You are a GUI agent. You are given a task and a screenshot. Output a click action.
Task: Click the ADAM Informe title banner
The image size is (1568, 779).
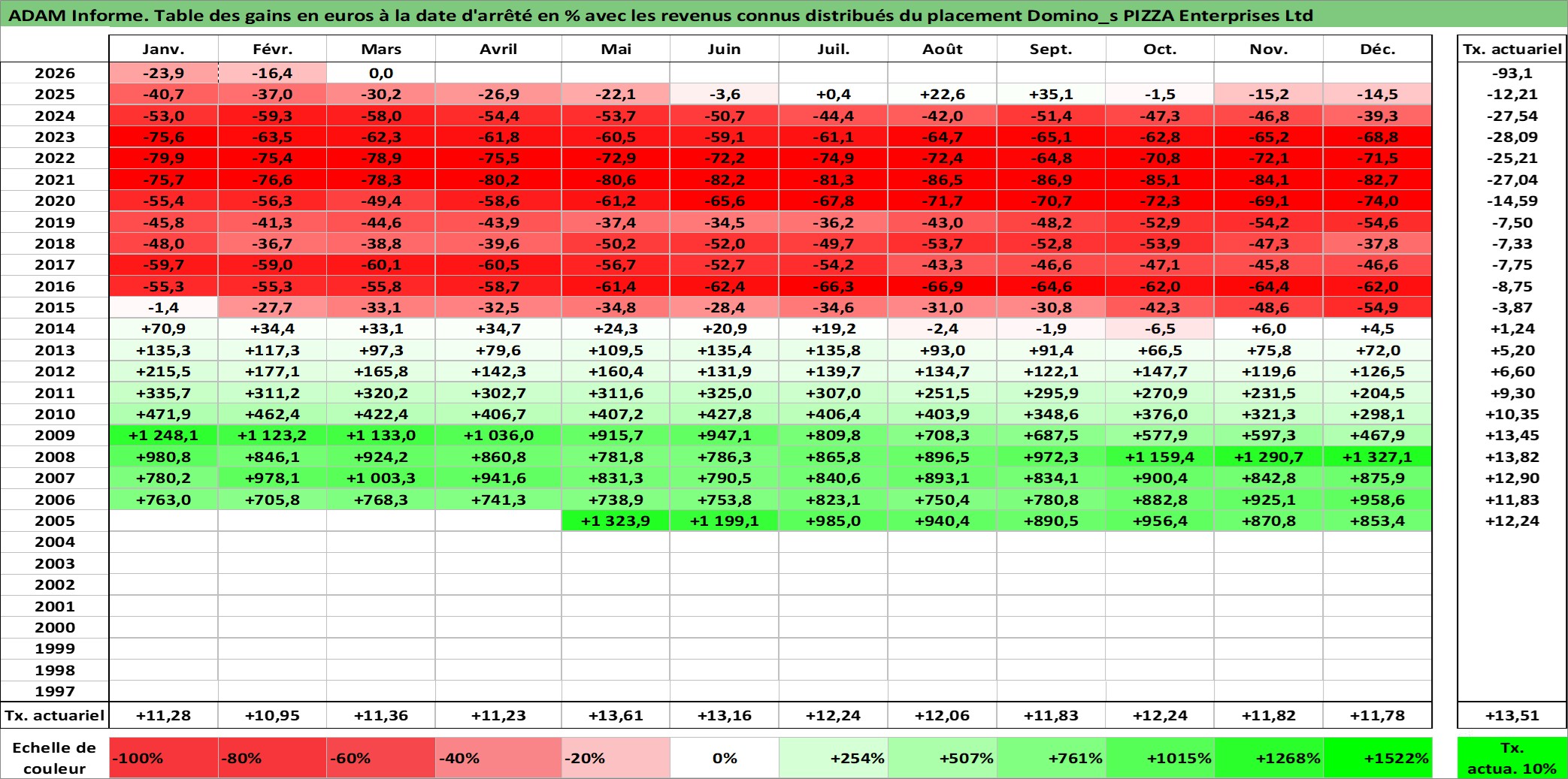tap(784, 15)
